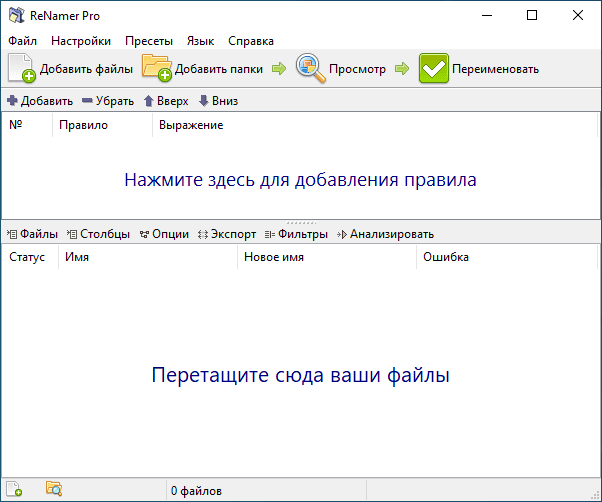Click the Переименовать text label
Screen dimensions: 602x502
coord(496,69)
